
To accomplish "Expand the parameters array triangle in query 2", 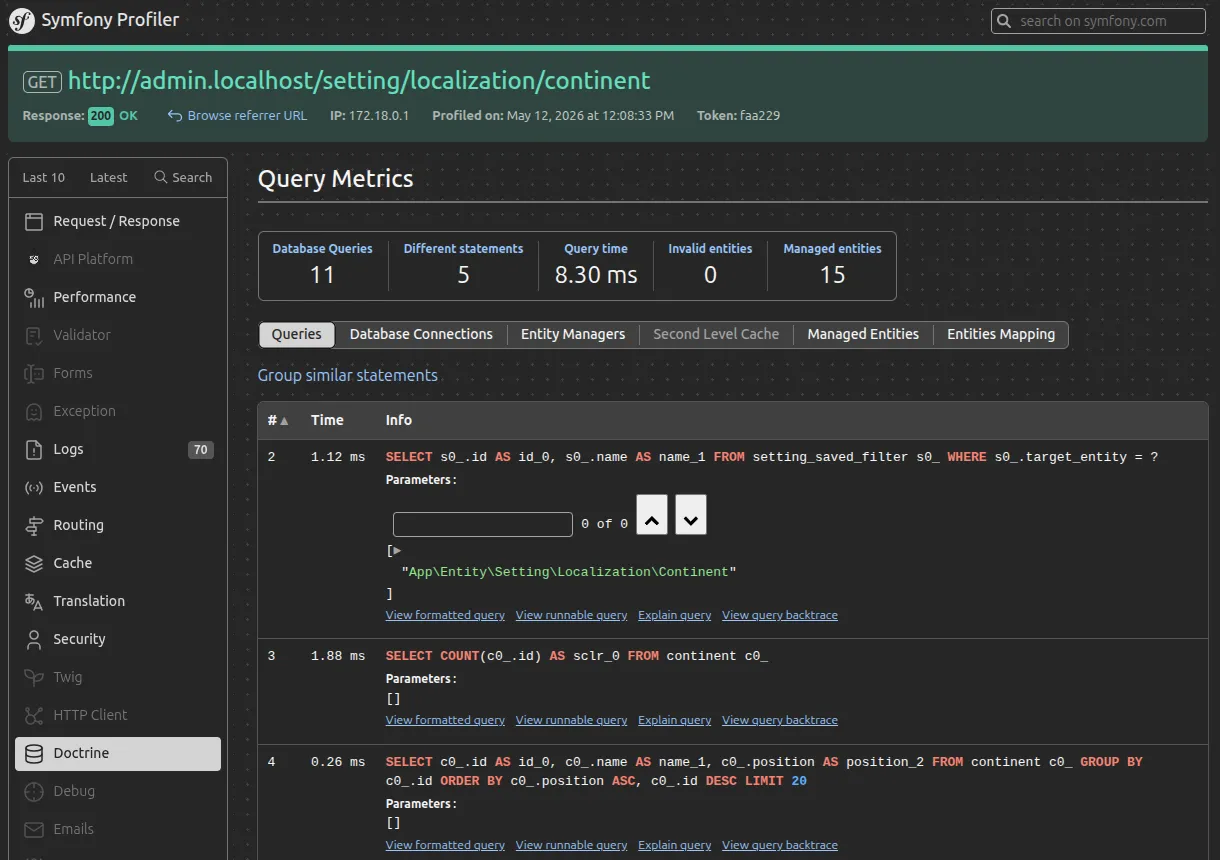I will coord(397,550).
